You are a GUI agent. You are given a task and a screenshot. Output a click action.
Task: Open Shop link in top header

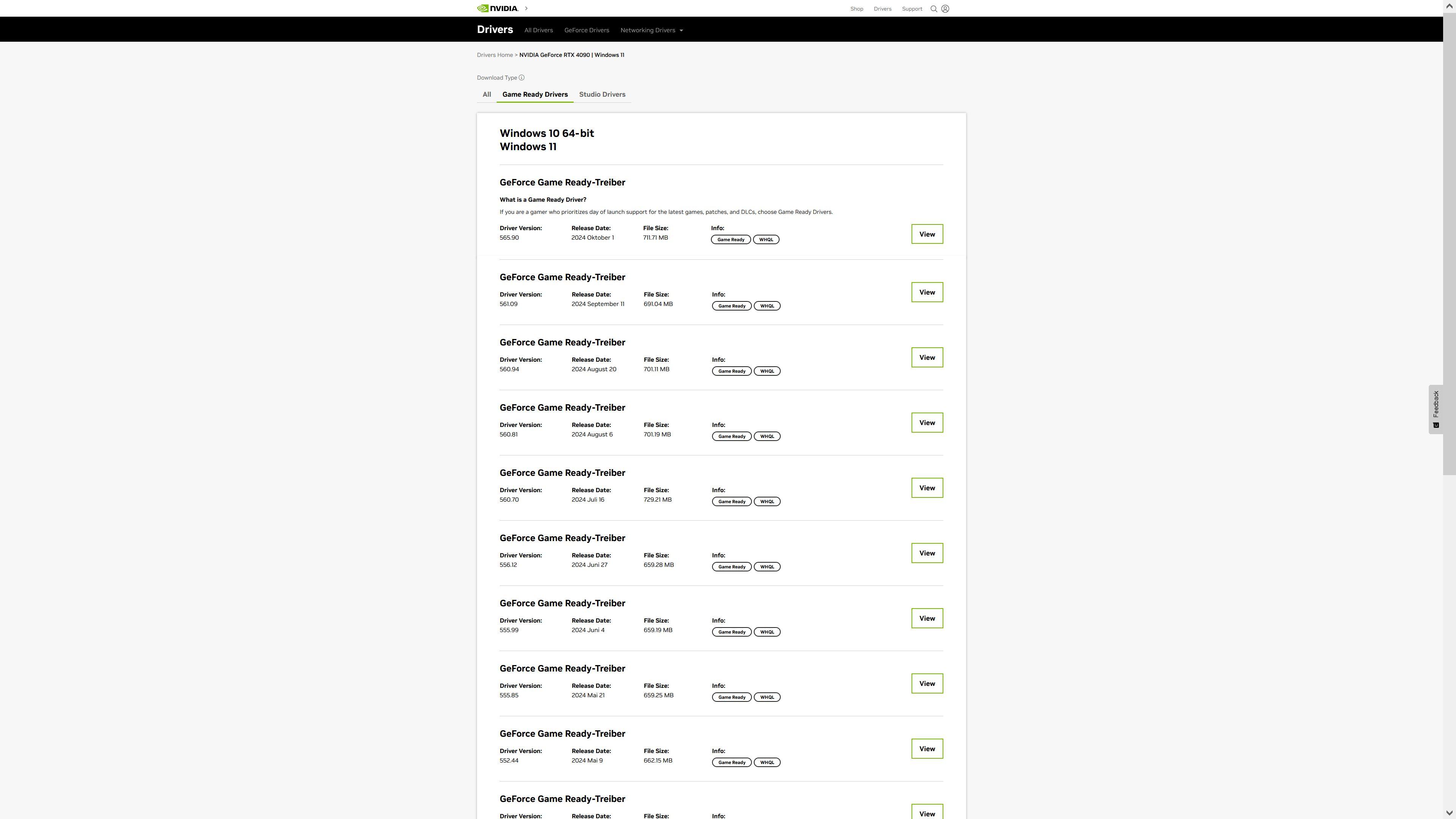coord(856,9)
